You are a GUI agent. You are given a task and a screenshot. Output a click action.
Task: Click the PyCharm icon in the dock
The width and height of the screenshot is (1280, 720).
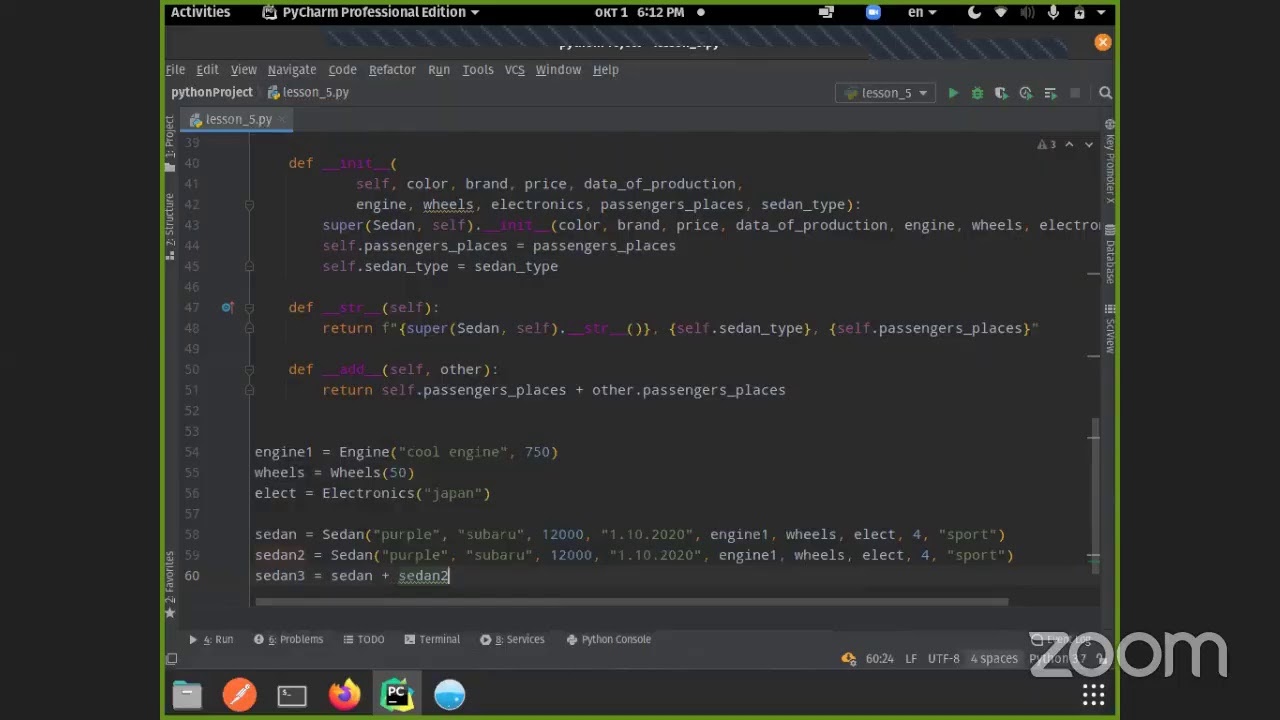tap(397, 694)
